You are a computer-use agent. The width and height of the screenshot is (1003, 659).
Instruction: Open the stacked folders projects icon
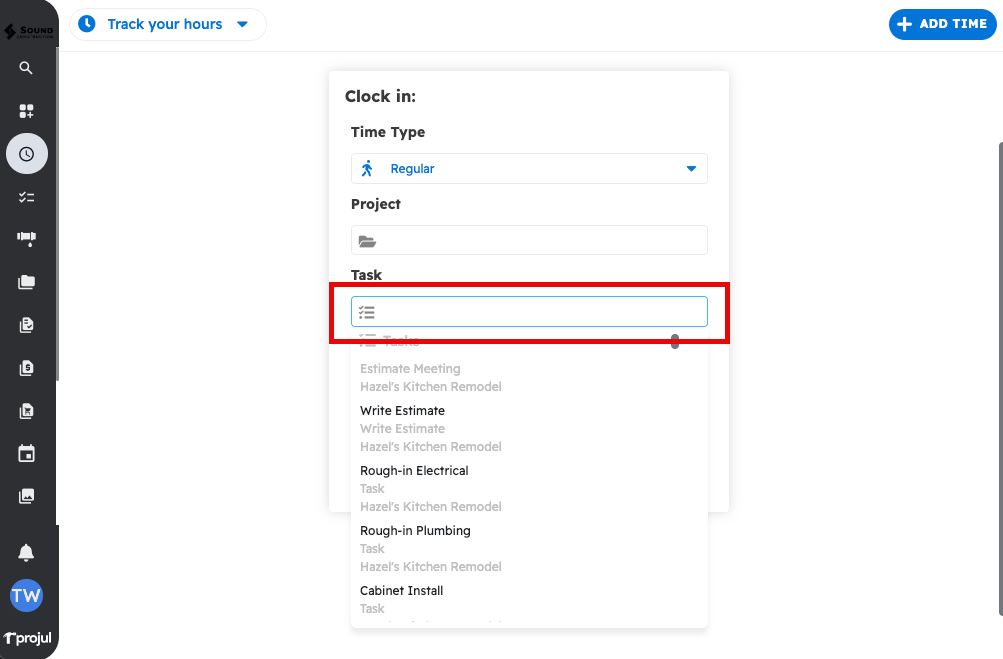pyautogui.click(x=27, y=282)
